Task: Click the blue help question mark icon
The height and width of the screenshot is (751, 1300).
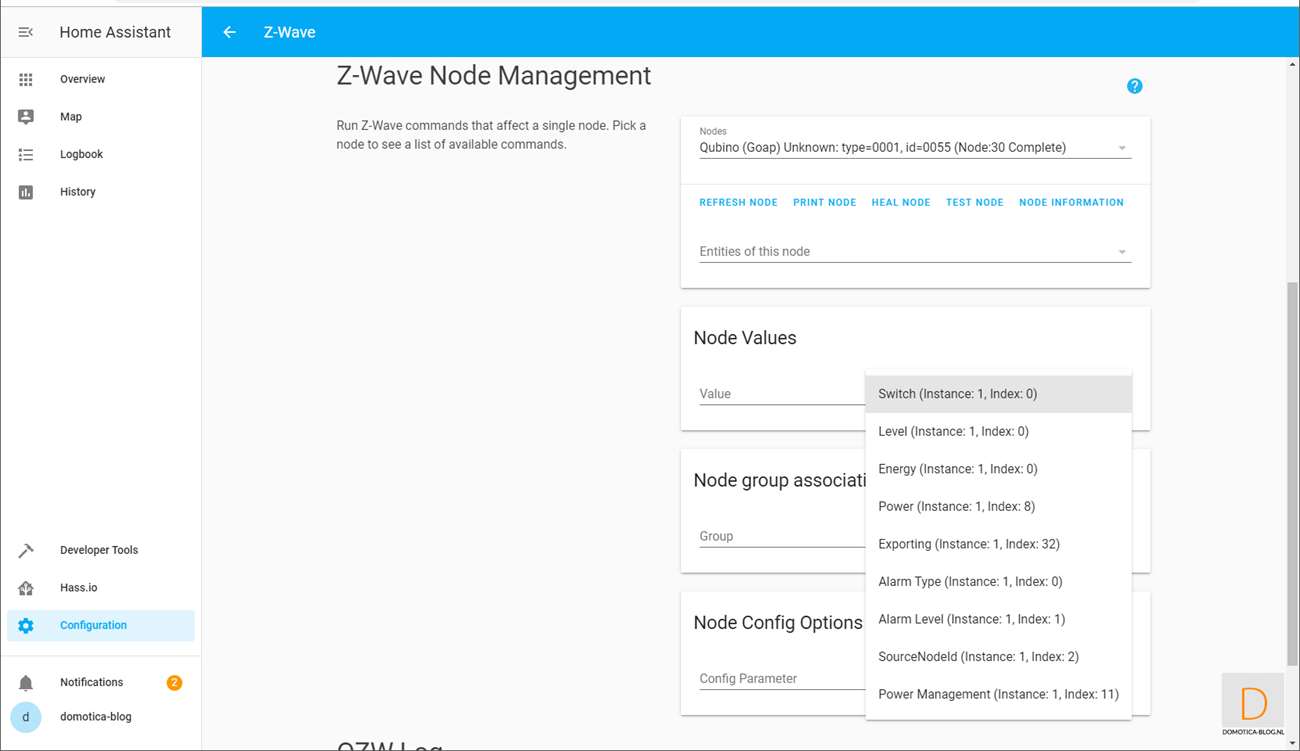Action: point(1134,86)
